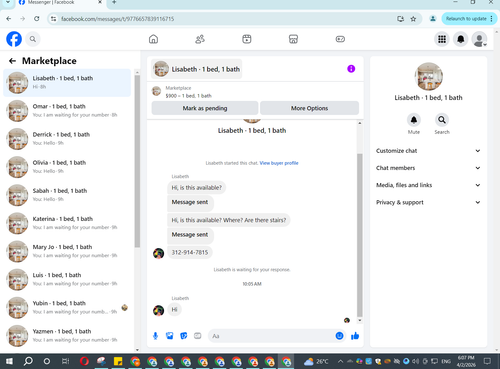500x369 pixels.
Task: Click More Options button
Action: pyautogui.click(x=309, y=108)
